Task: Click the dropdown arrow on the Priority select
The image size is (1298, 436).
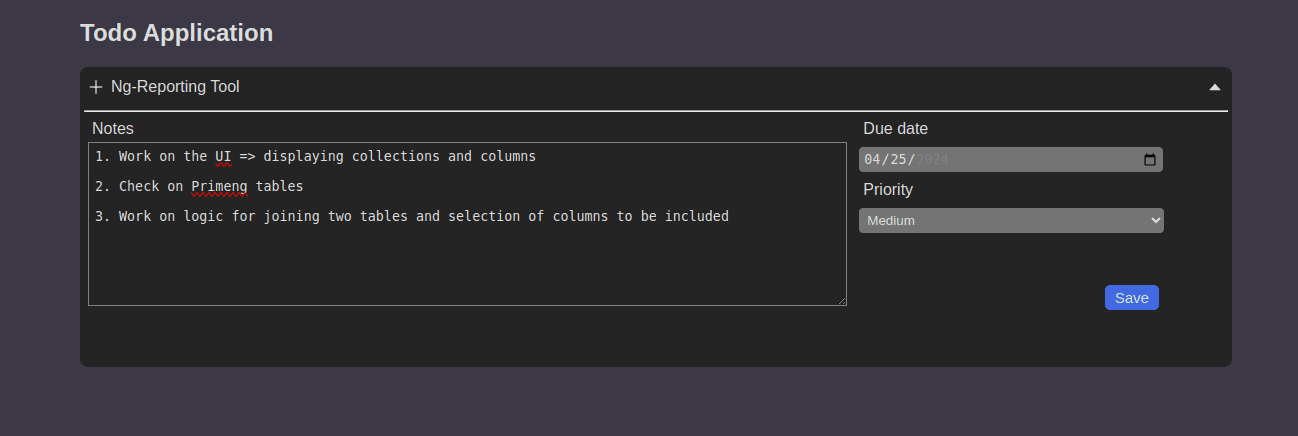Action: click(x=1156, y=220)
